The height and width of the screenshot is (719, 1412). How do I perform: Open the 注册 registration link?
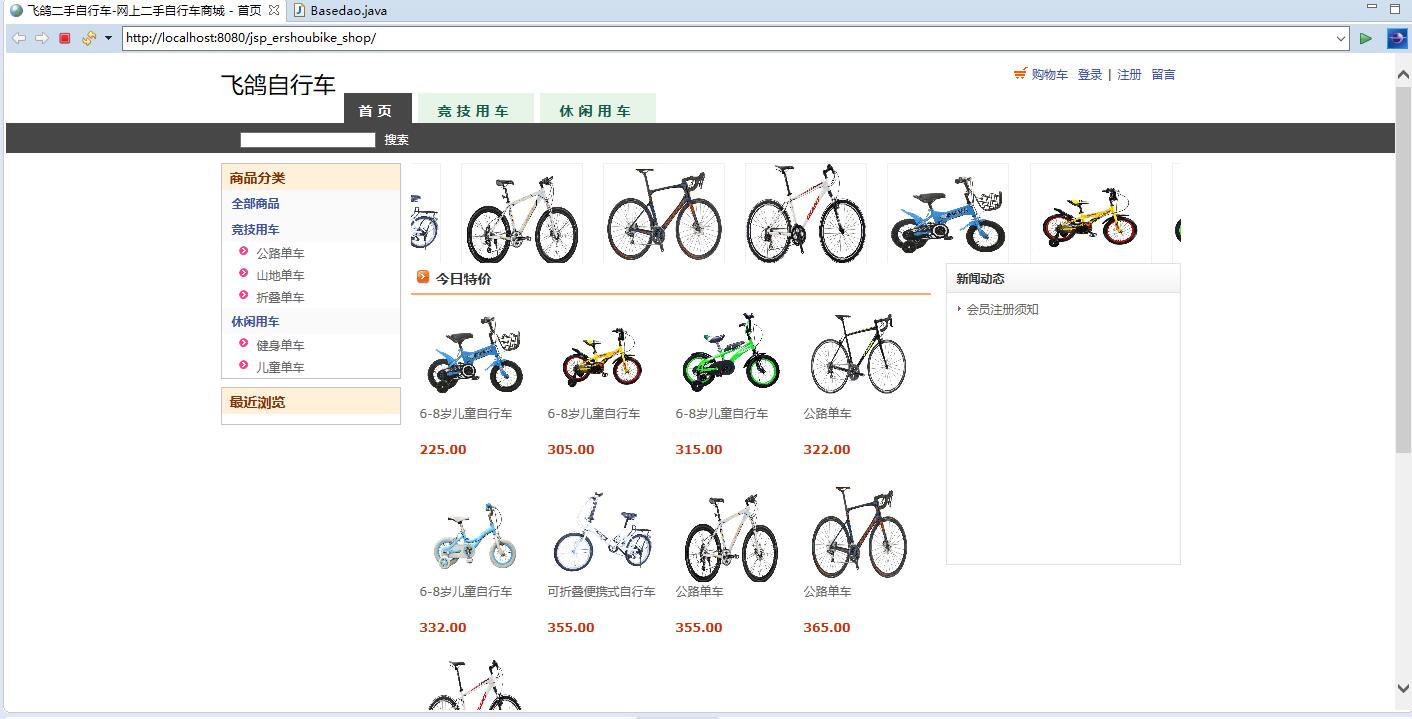click(1129, 74)
